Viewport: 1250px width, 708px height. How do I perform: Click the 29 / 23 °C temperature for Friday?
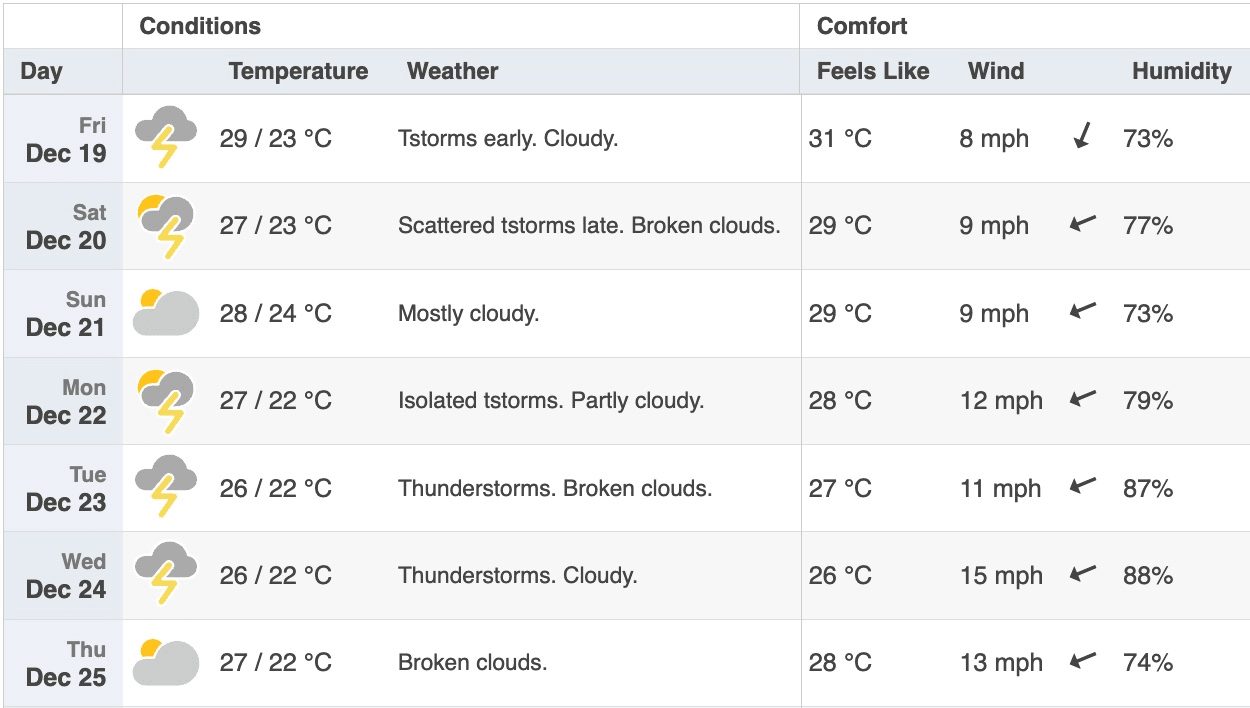coord(275,139)
